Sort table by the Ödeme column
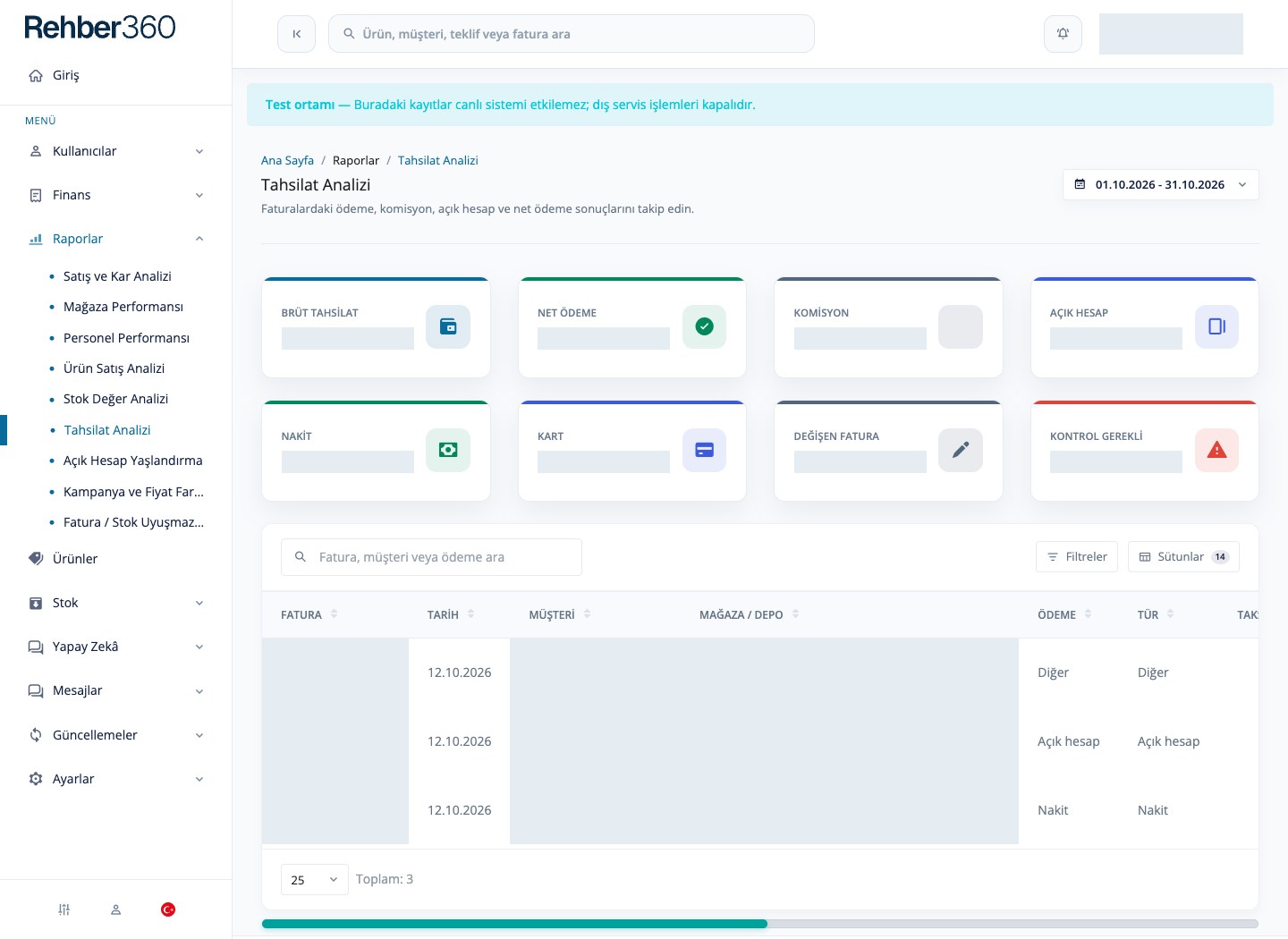Viewport: 1288px width, 939px height. pyautogui.click(x=1064, y=614)
